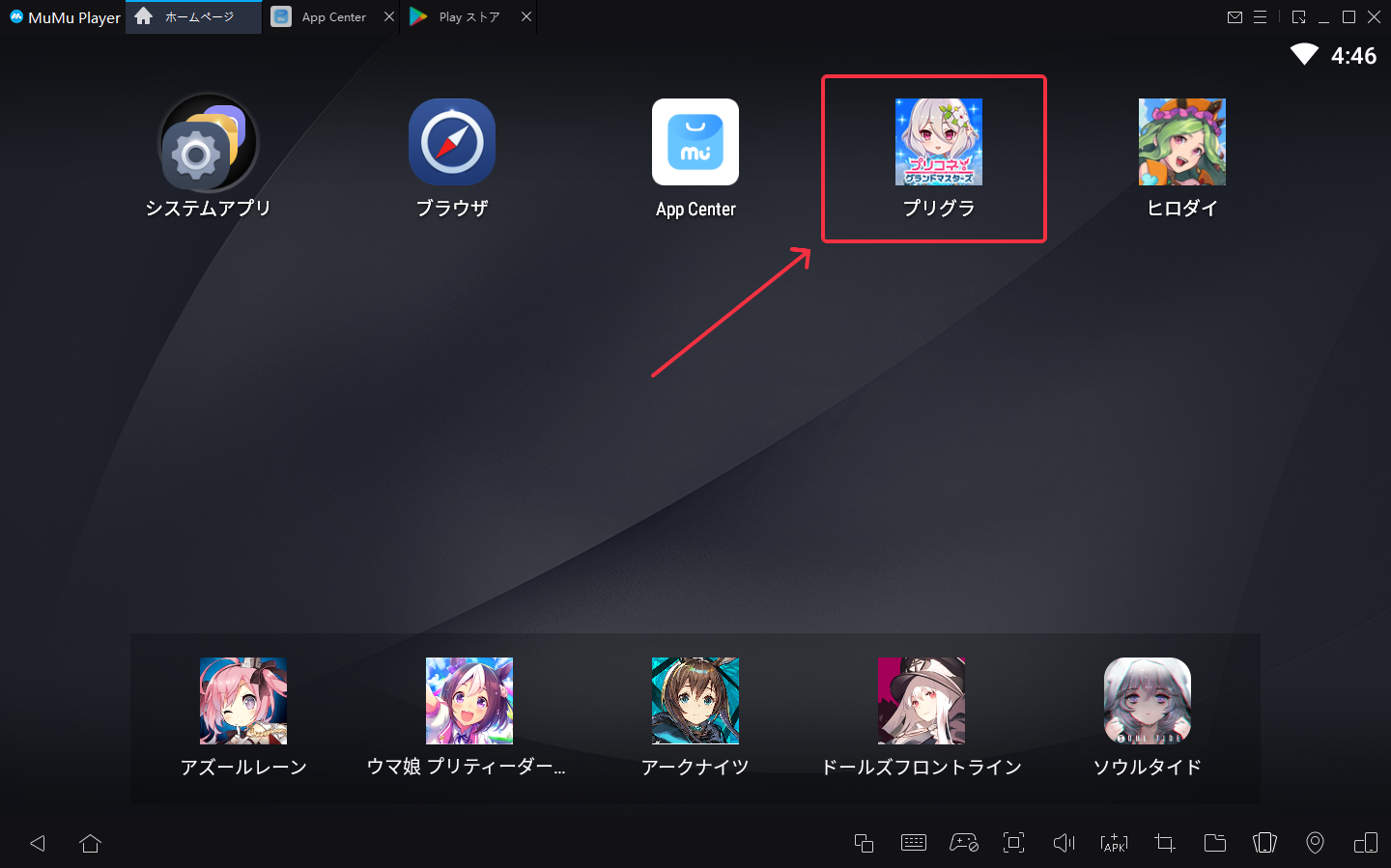Open the multi-window manager icon
Image resolution: width=1391 pixels, height=868 pixels.
(x=864, y=843)
